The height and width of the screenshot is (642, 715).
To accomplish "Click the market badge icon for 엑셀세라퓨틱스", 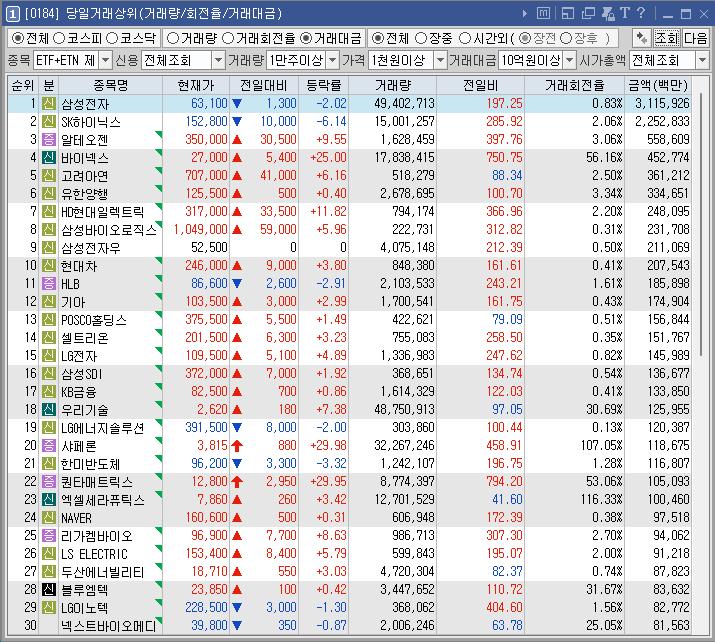I will (x=49, y=500).
